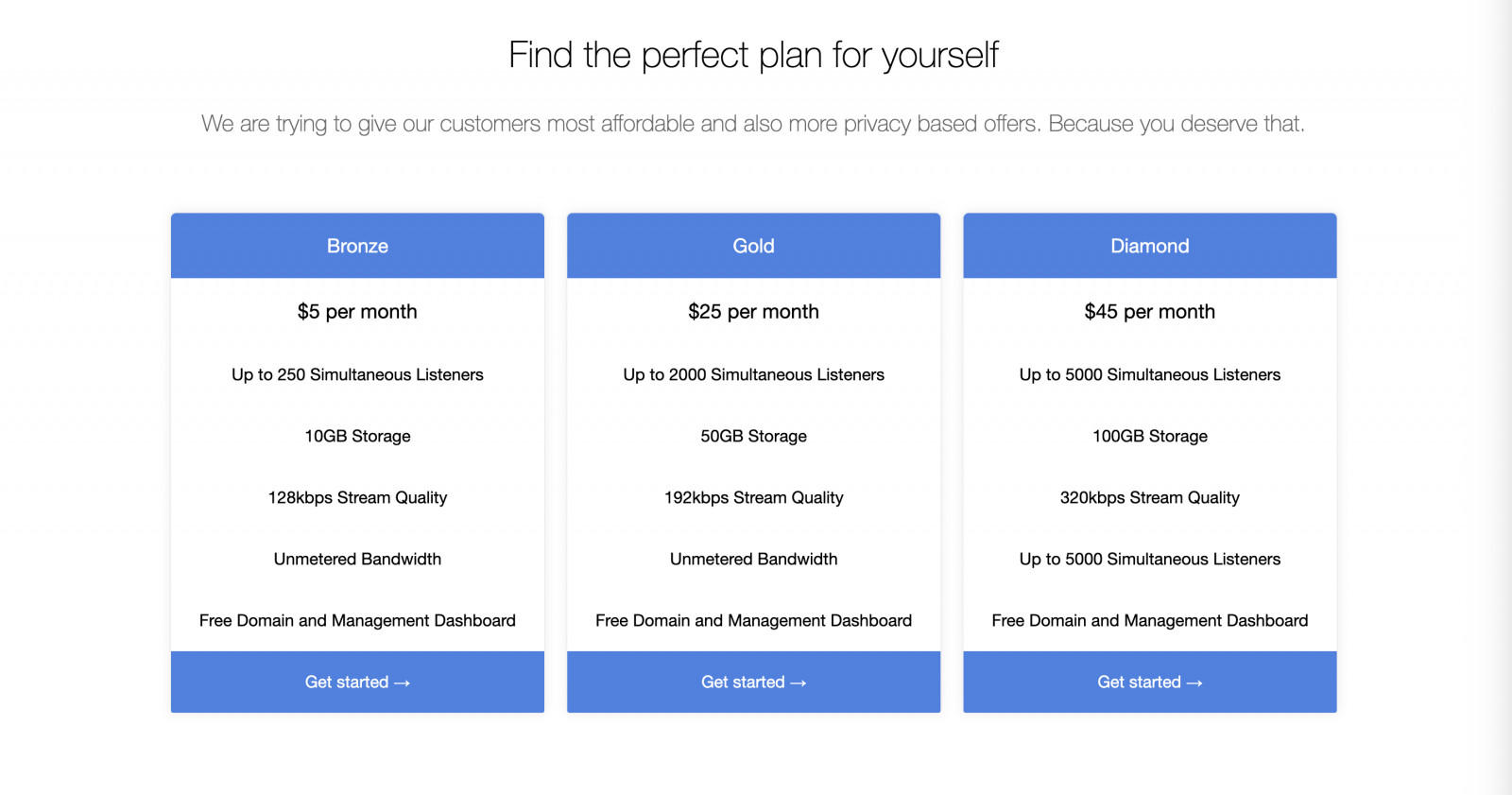This screenshot has height=795, width=1512.
Task: Click the 10GB Storage feature
Action: (x=357, y=437)
